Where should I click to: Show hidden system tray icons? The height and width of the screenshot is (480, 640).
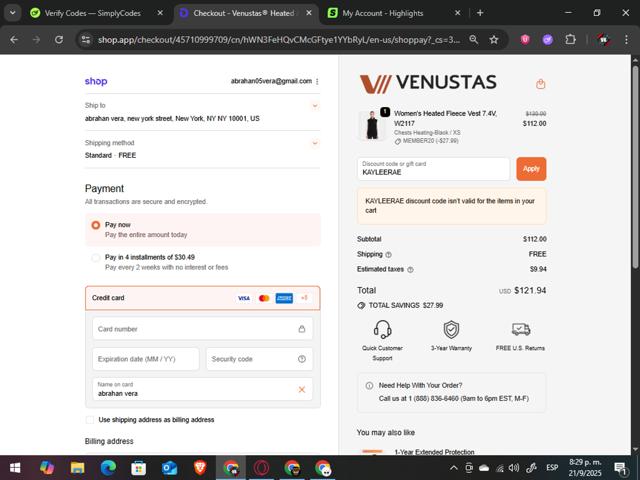[453, 468]
